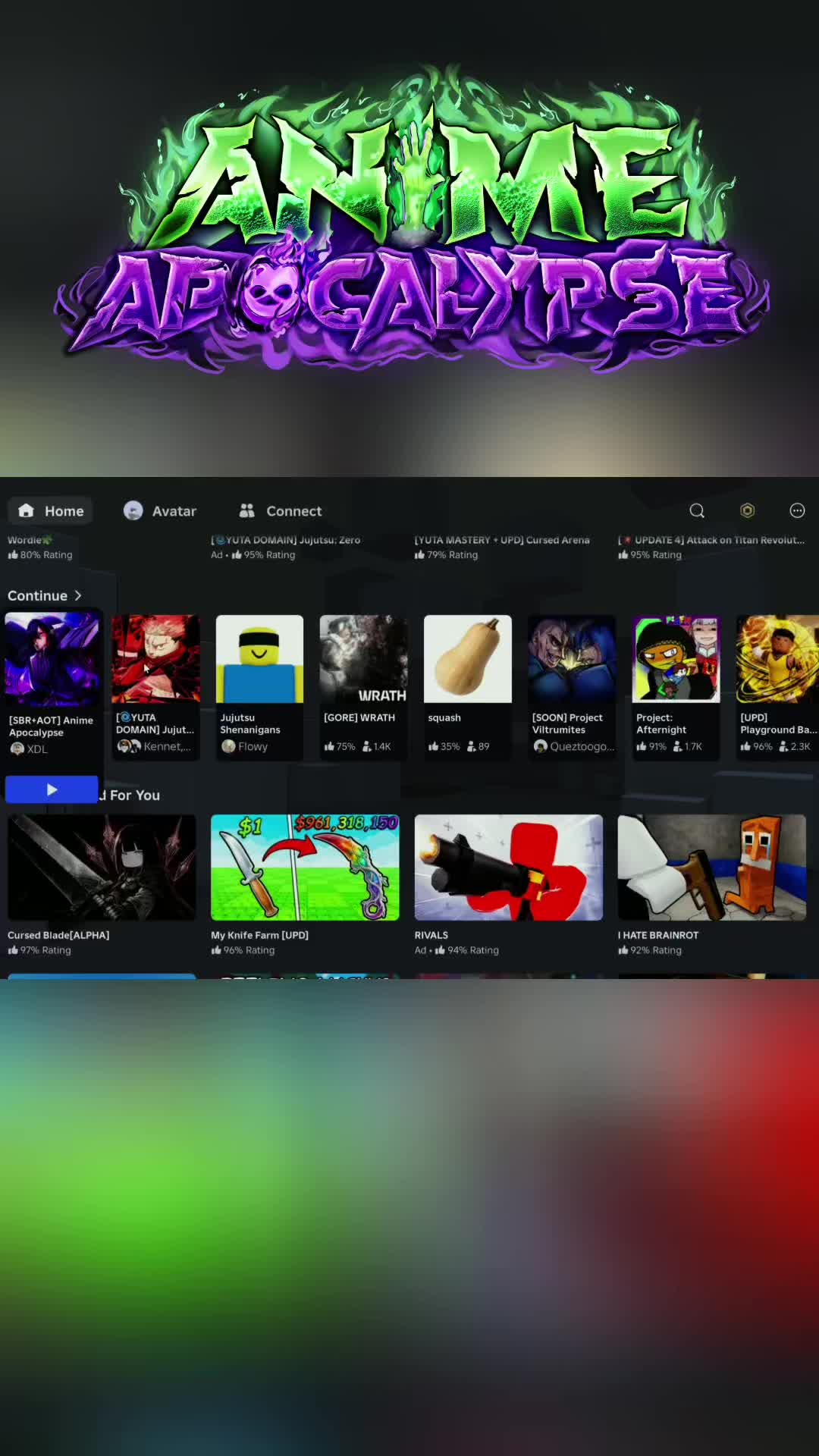This screenshot has width=819, height=1456.
Task: Click the 91% rating on Afternight
Action: point(652,747)
